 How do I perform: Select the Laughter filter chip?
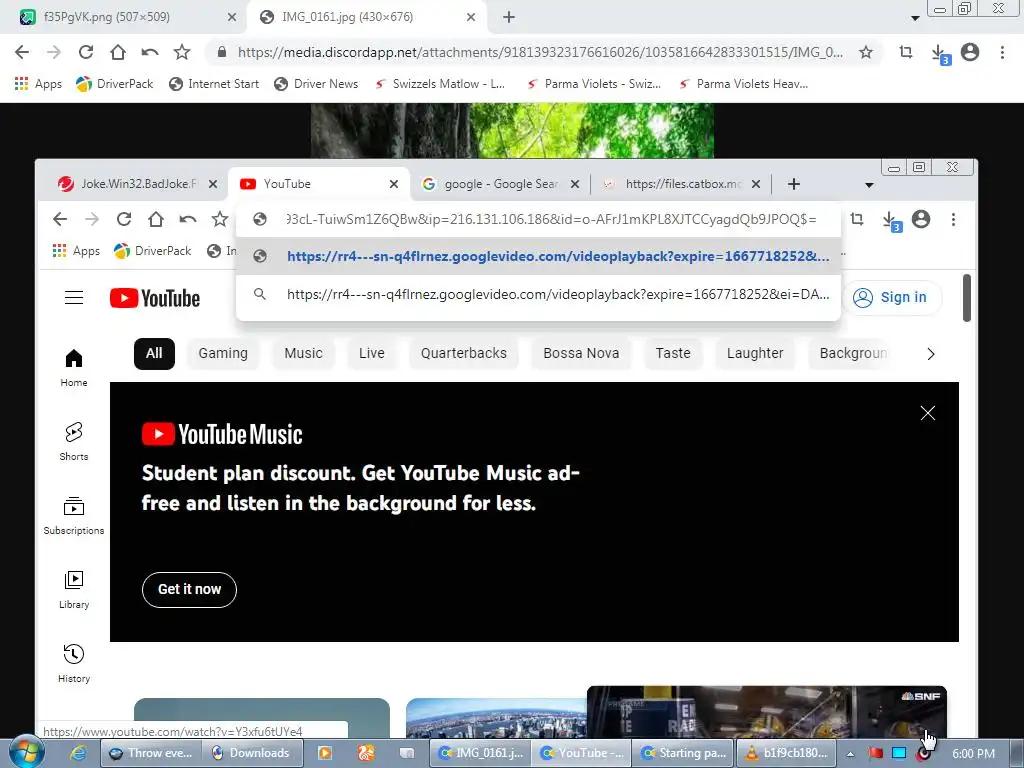point(755,353)
